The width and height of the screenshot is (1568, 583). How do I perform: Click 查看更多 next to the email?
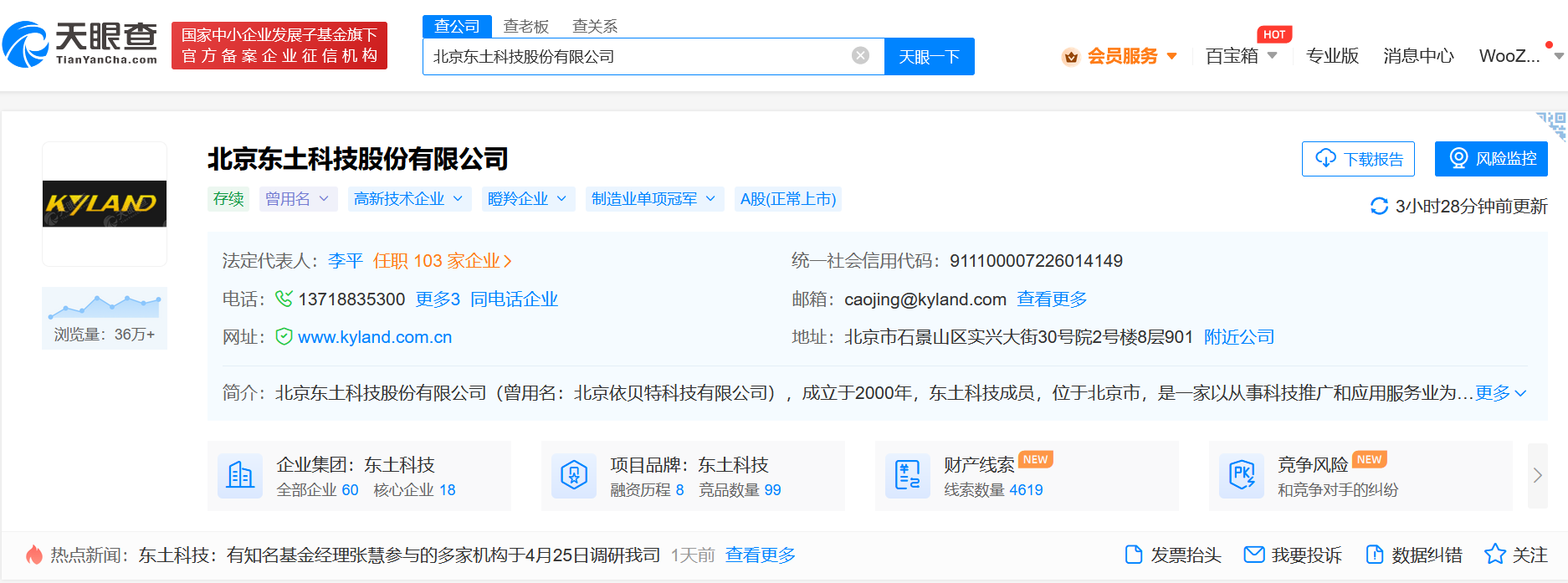click(x=1052, y=299)
